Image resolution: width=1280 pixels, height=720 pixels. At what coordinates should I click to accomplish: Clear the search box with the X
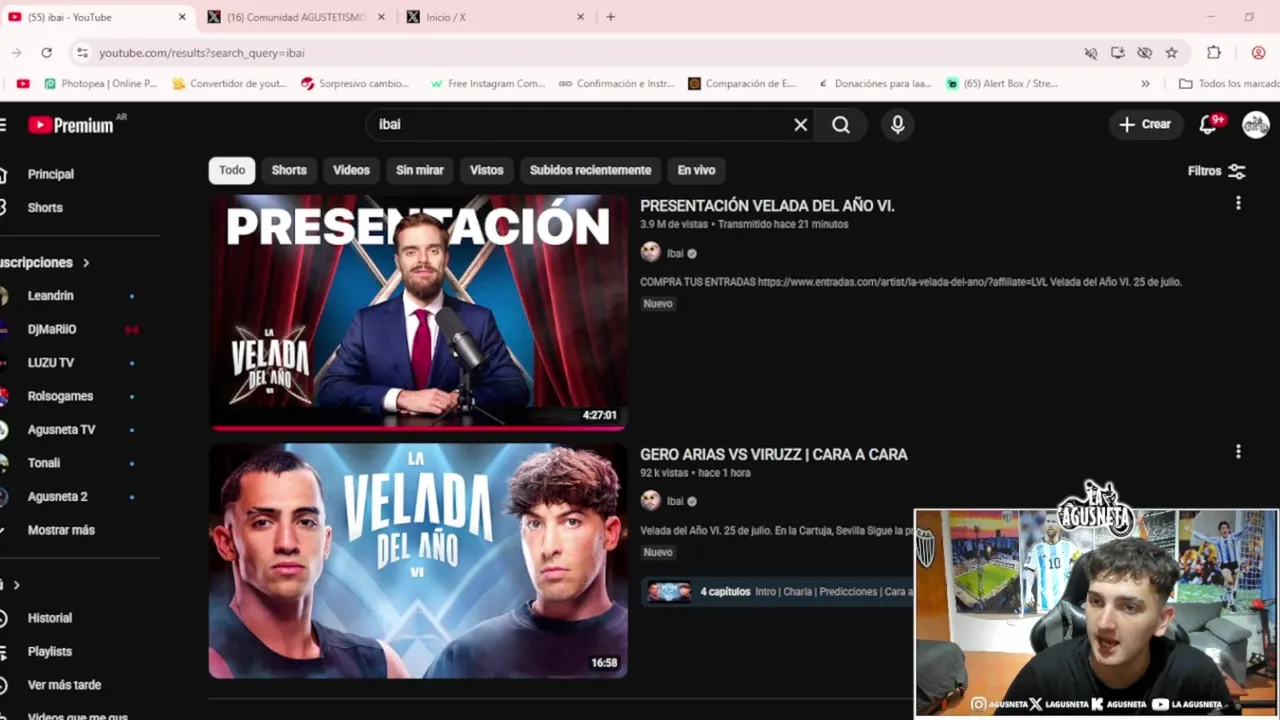[800, 125]
